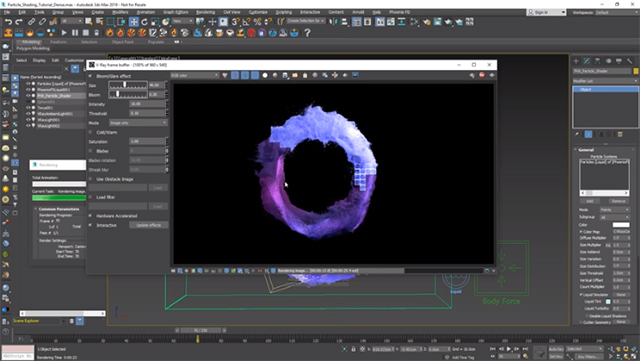Click the Display menu in Scene Explorer
Viewport: 640px width, 361px height.
tap(39, 60)
